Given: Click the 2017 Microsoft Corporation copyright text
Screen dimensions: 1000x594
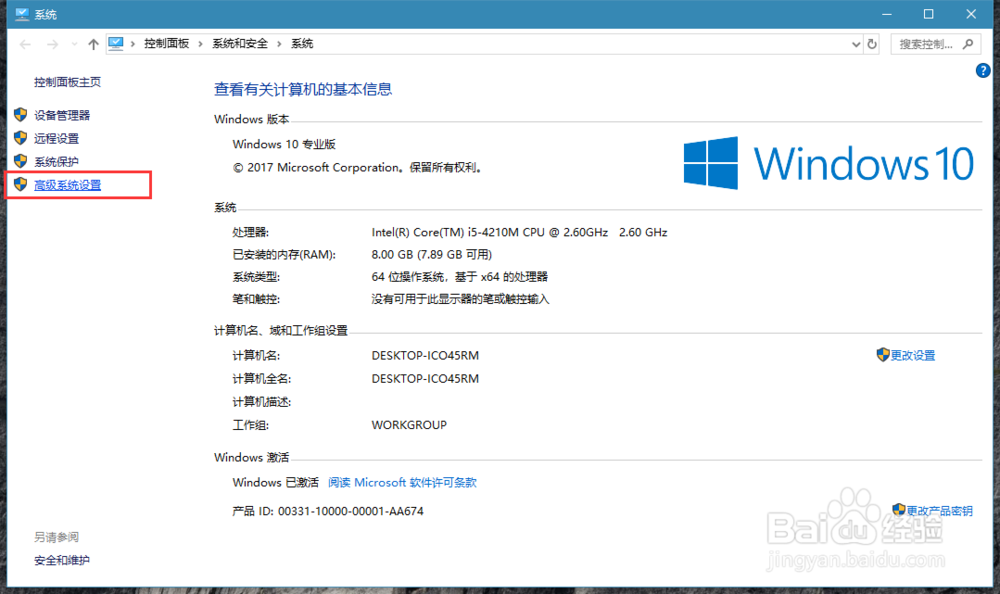Looking at the screenshot, I should [357, 168].
